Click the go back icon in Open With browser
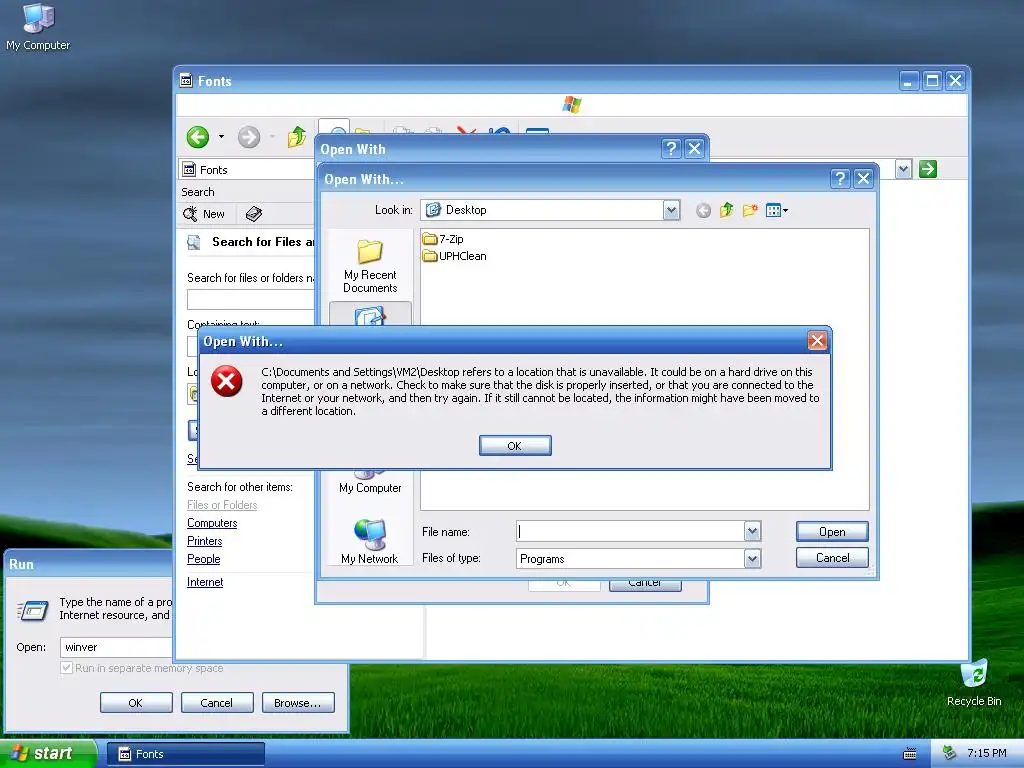Viewport: 1024px width, 768px height. point(703,210)
